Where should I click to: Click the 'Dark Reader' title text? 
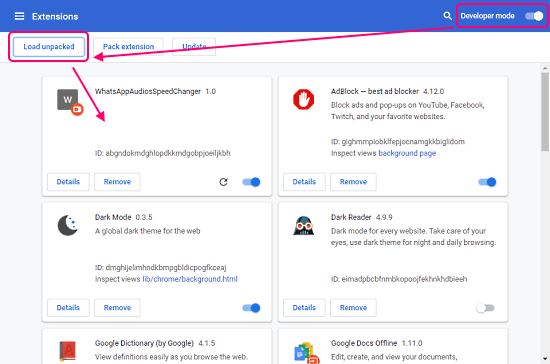coord(351,217)
